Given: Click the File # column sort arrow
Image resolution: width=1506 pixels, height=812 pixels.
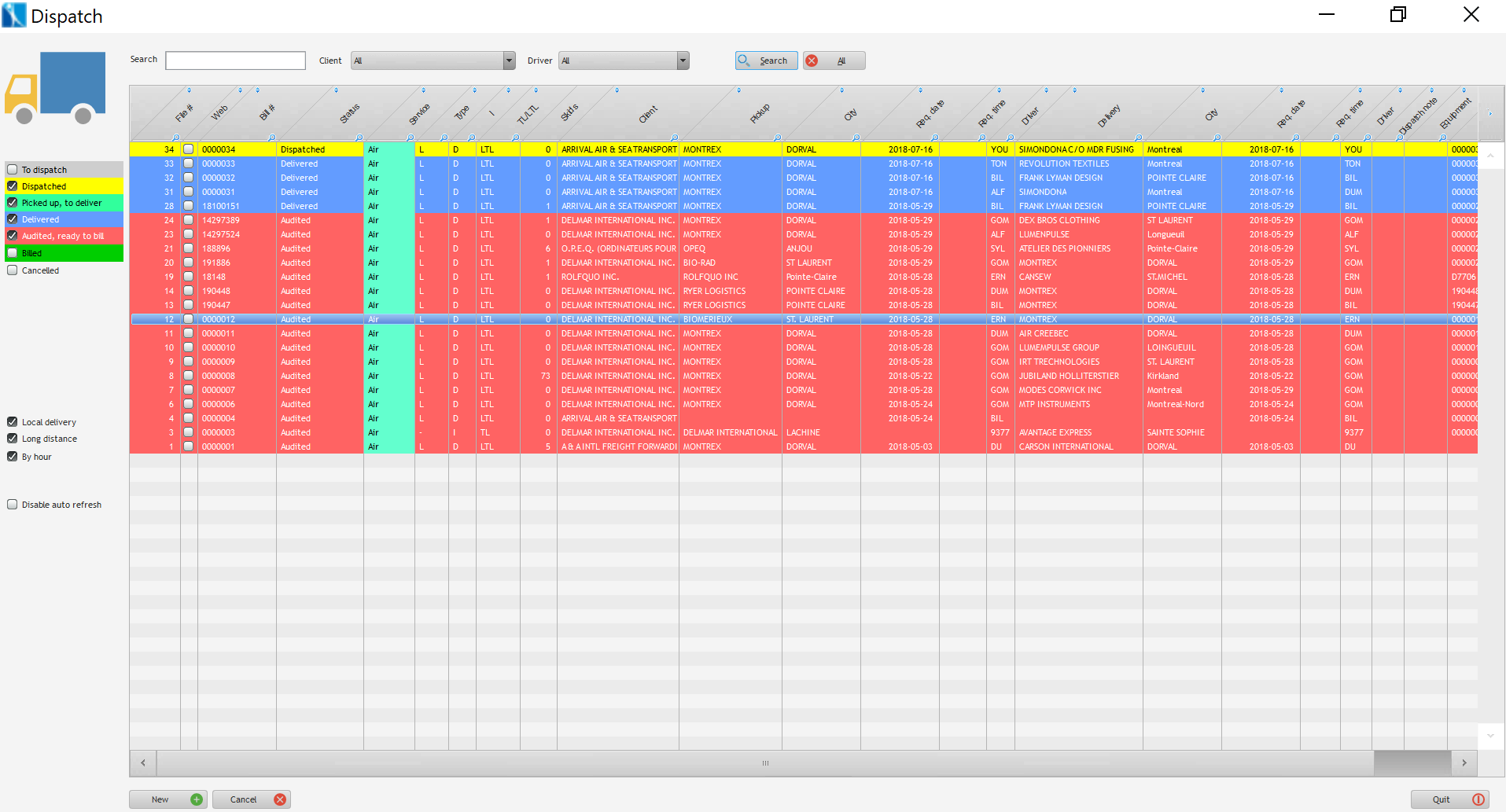Looking at the screenshot, I should [x=189, y=90].
